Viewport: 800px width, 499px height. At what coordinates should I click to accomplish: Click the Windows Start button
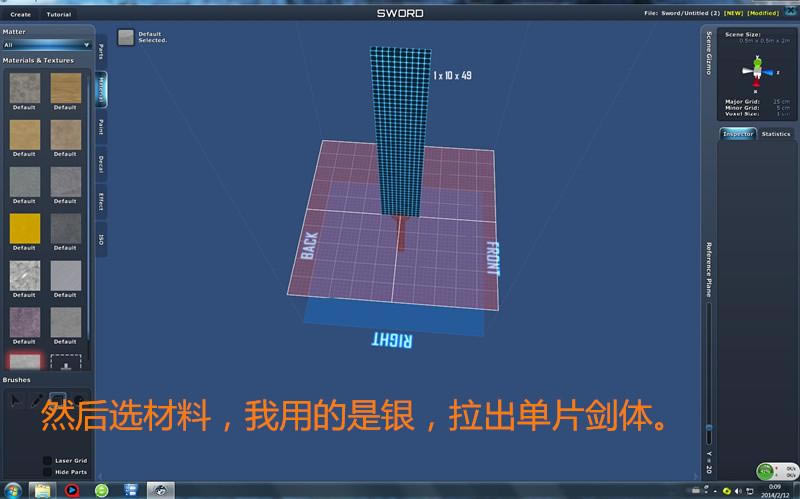(12, 490)
